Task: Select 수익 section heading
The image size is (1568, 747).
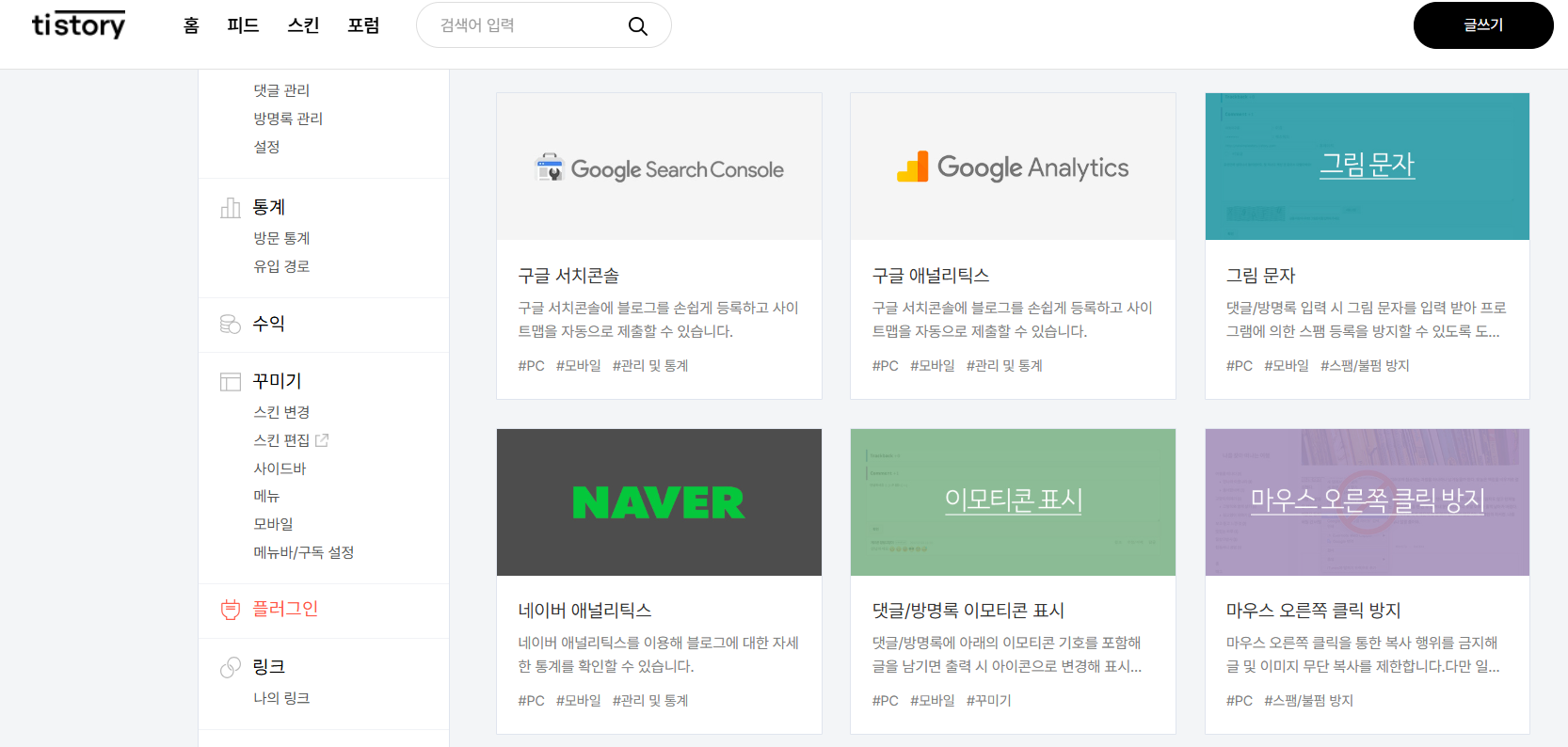Action: (x=268, y=324)
